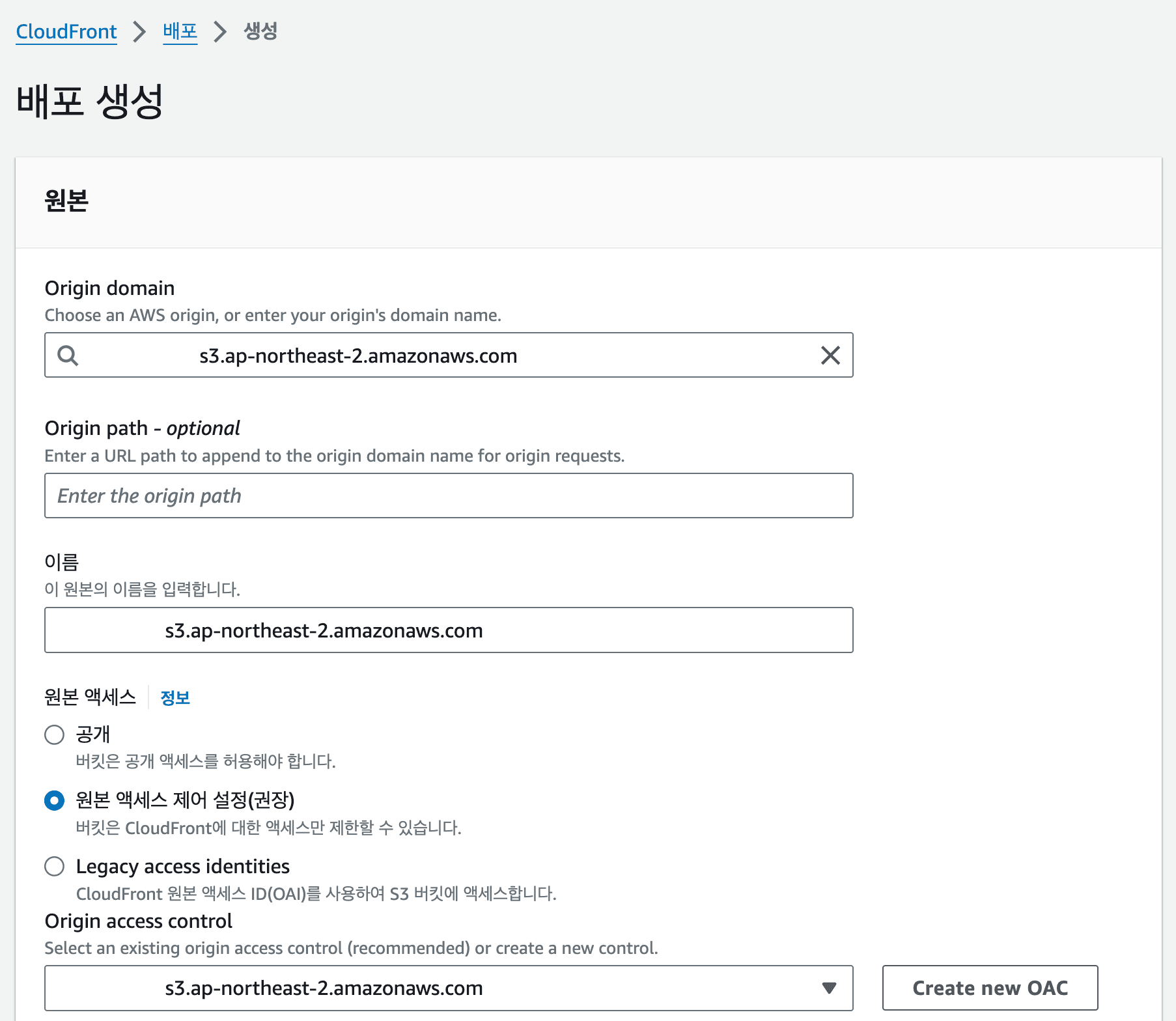Go to the CloudFront breadcrumb link
This screenshot has height=1021, width=1176.
pyautogui.click(x=66, y=31)
